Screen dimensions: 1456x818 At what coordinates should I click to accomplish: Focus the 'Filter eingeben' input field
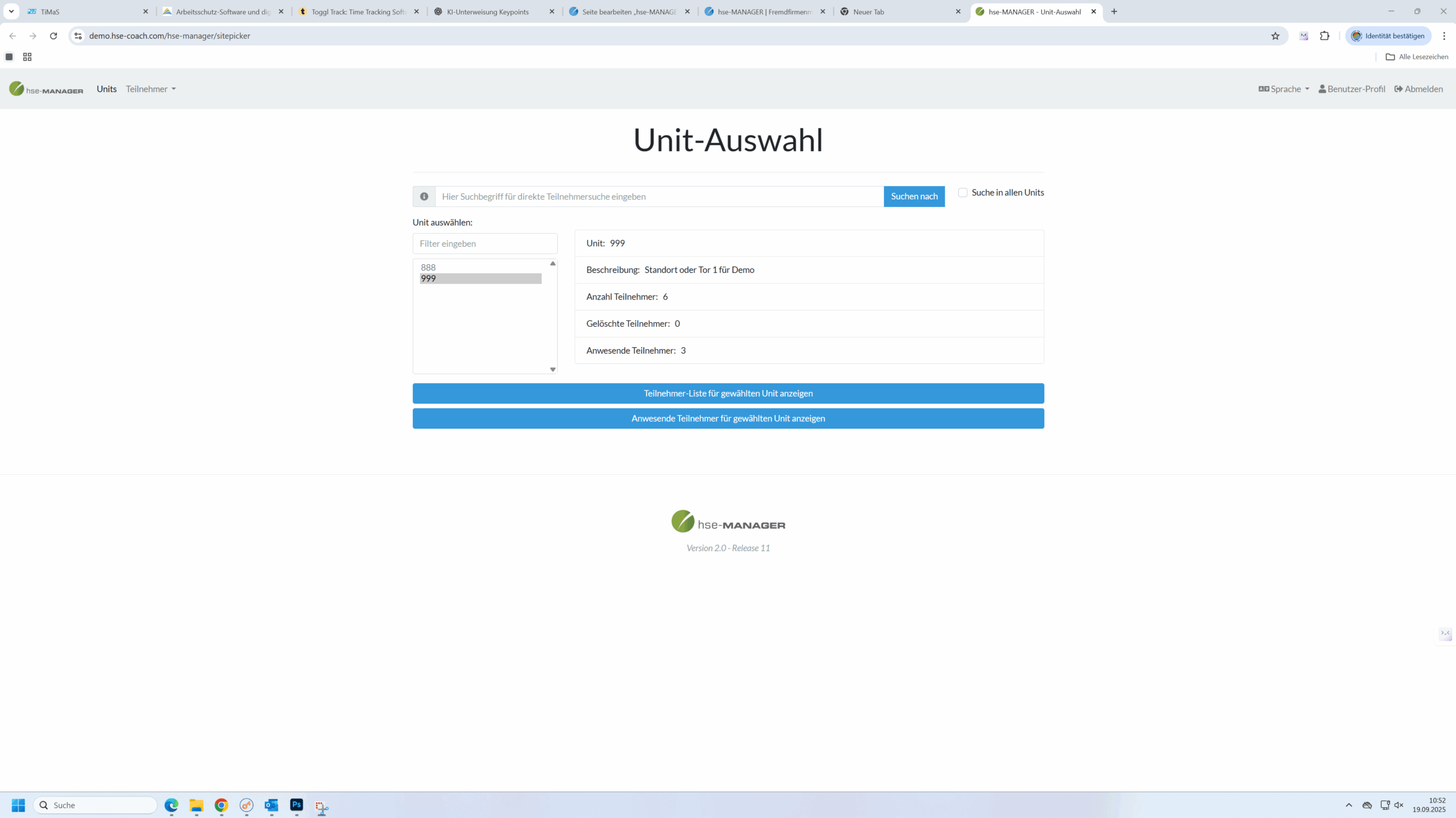485,243
